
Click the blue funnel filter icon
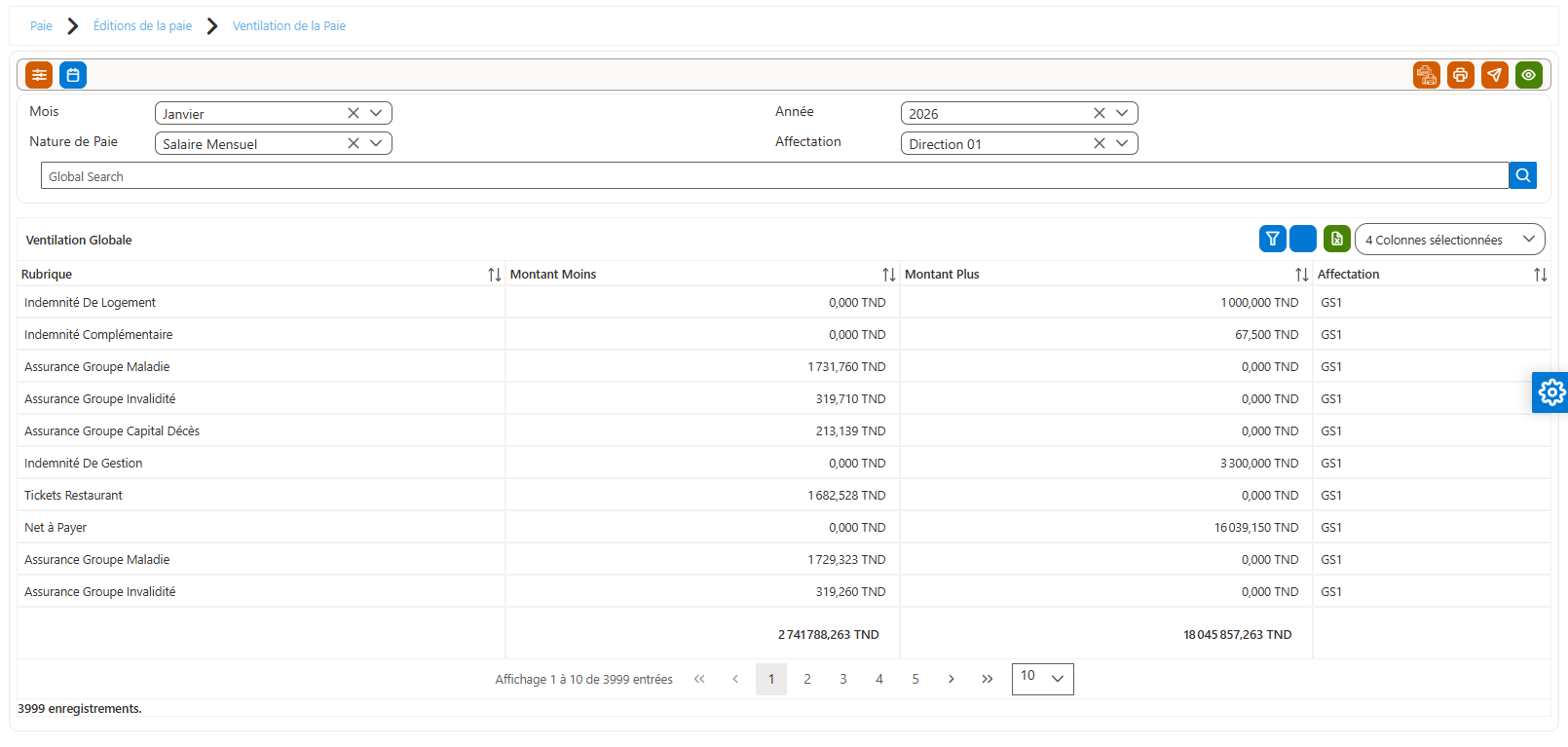point(1273,239)
